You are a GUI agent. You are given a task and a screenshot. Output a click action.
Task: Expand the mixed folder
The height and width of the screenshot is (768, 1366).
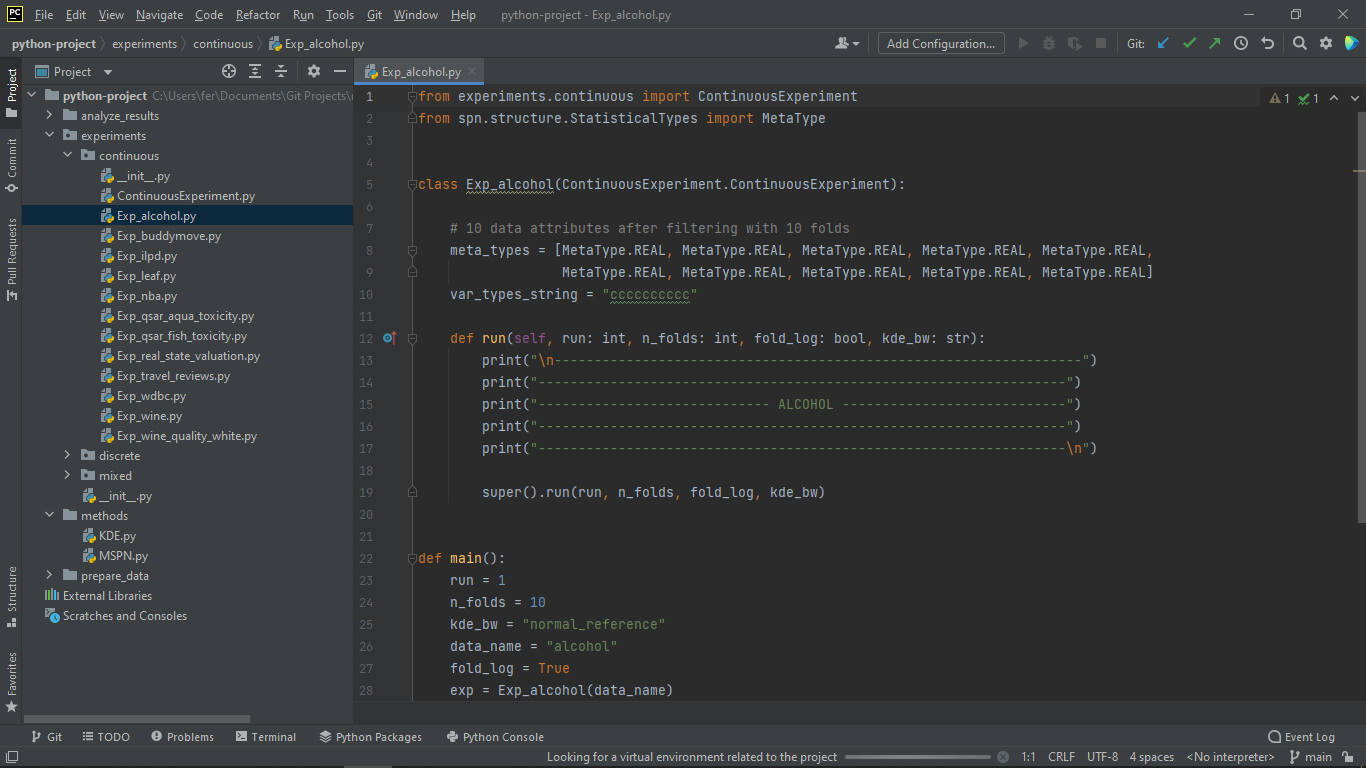coord(67,476)
